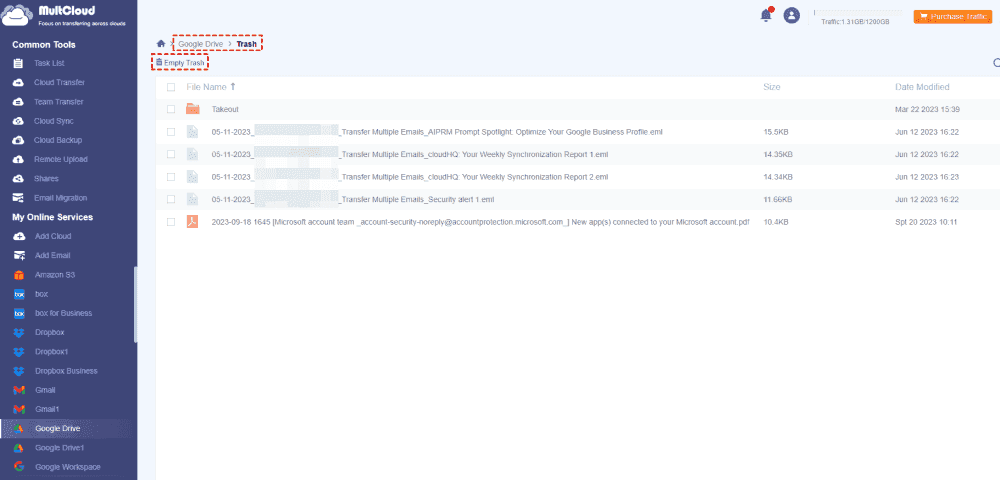The image size is (1000, 480).
Task: Open the Takeout folder name
Action: coord(225,110)
